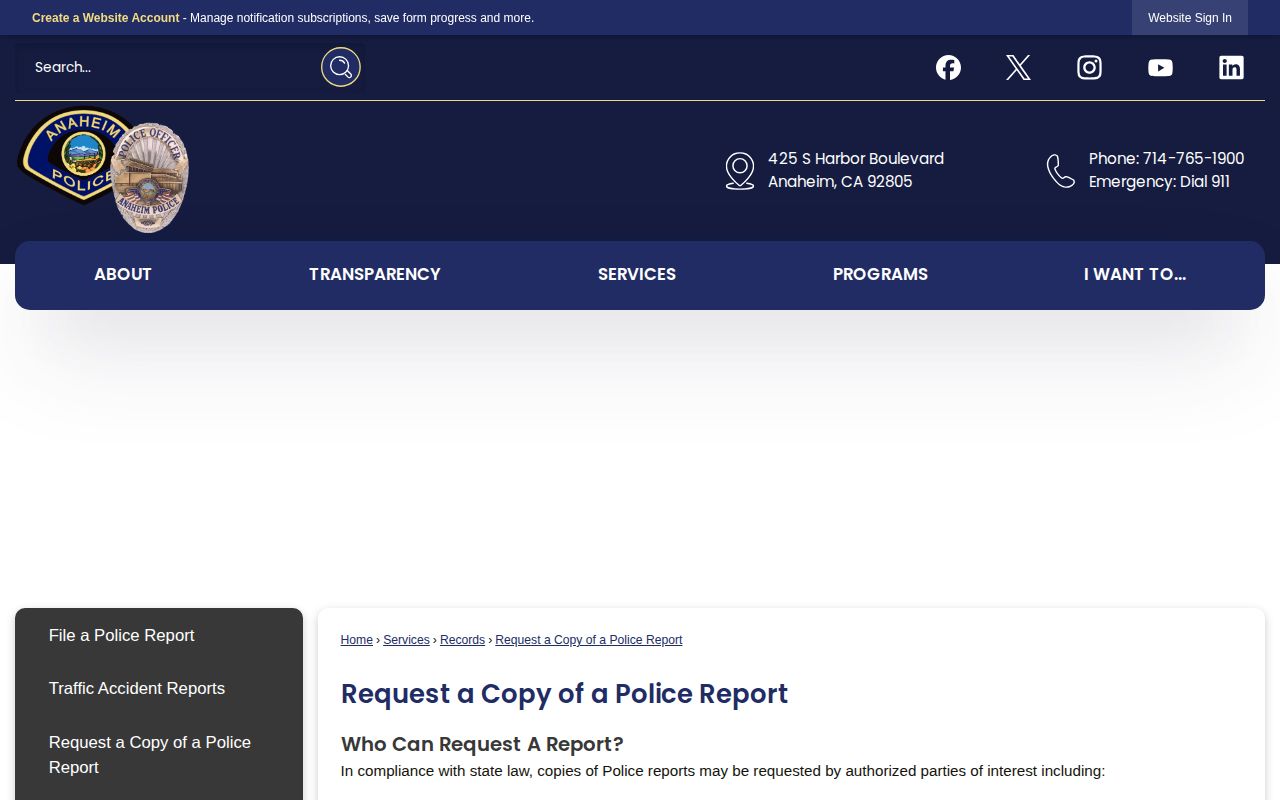The width and height of the screenshot is (1280, 800).
Task: Open the Programs menu
Action: coord(880,275)
